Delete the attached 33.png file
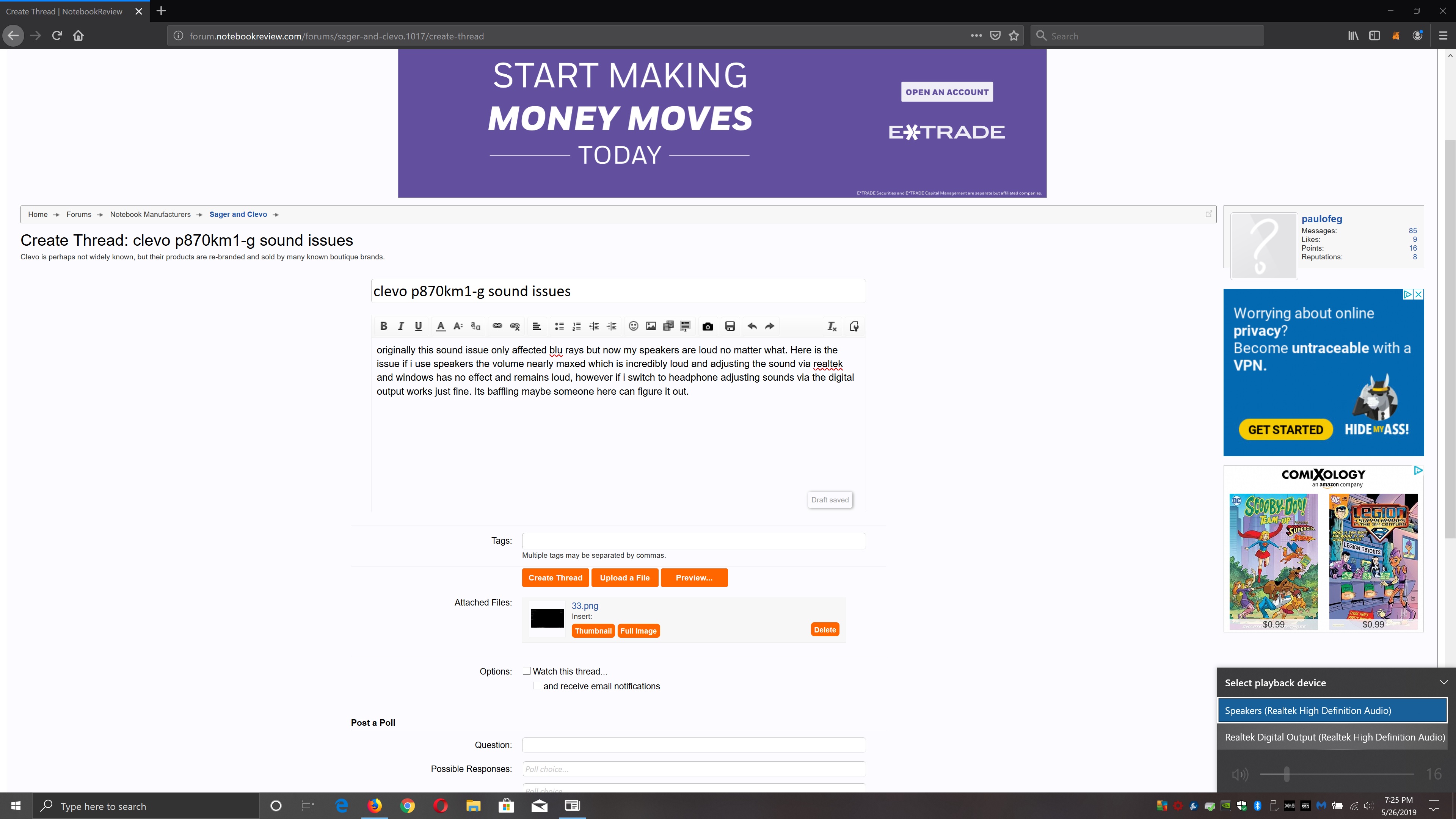 click(825, 630)
